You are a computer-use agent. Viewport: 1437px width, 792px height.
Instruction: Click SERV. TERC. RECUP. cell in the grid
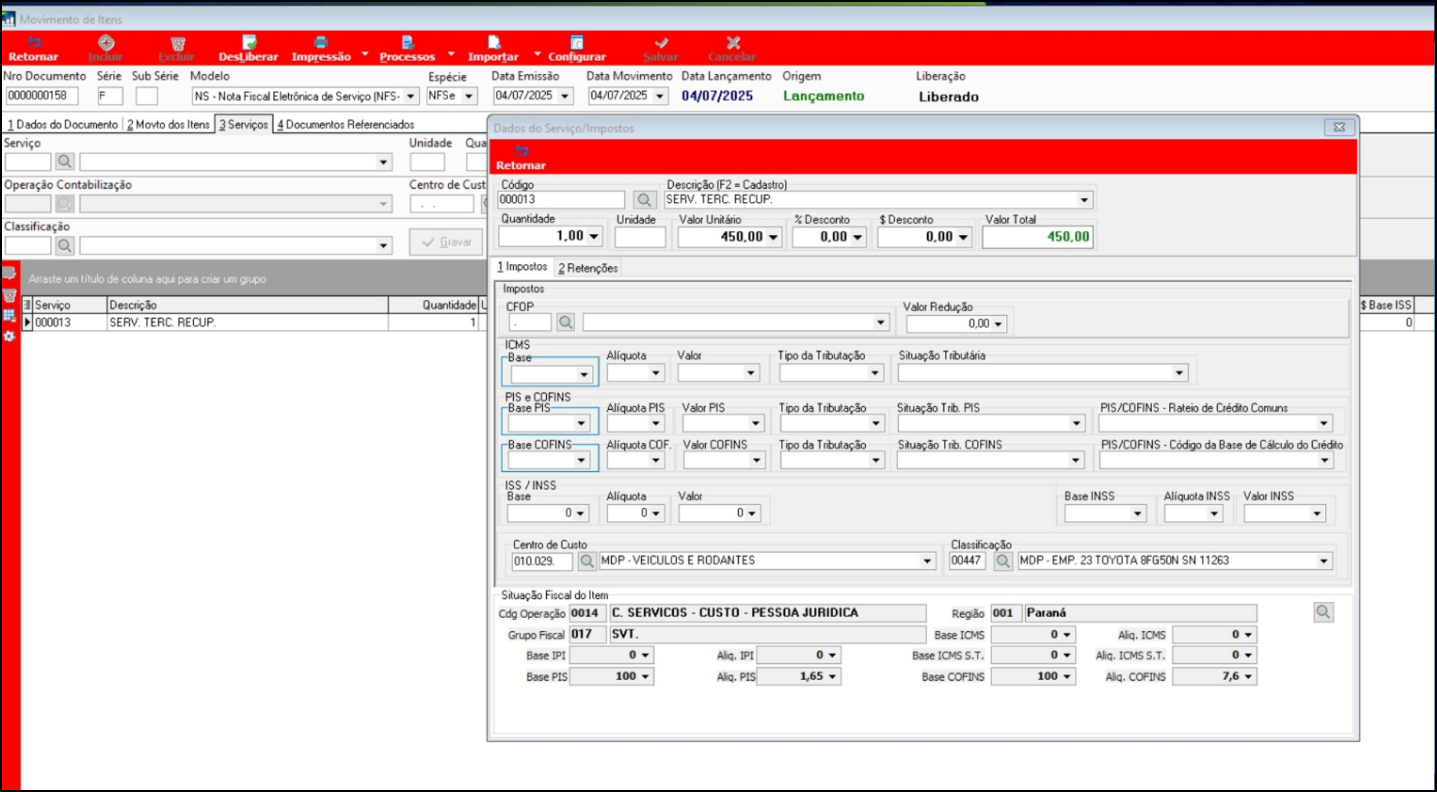(247, 323)
